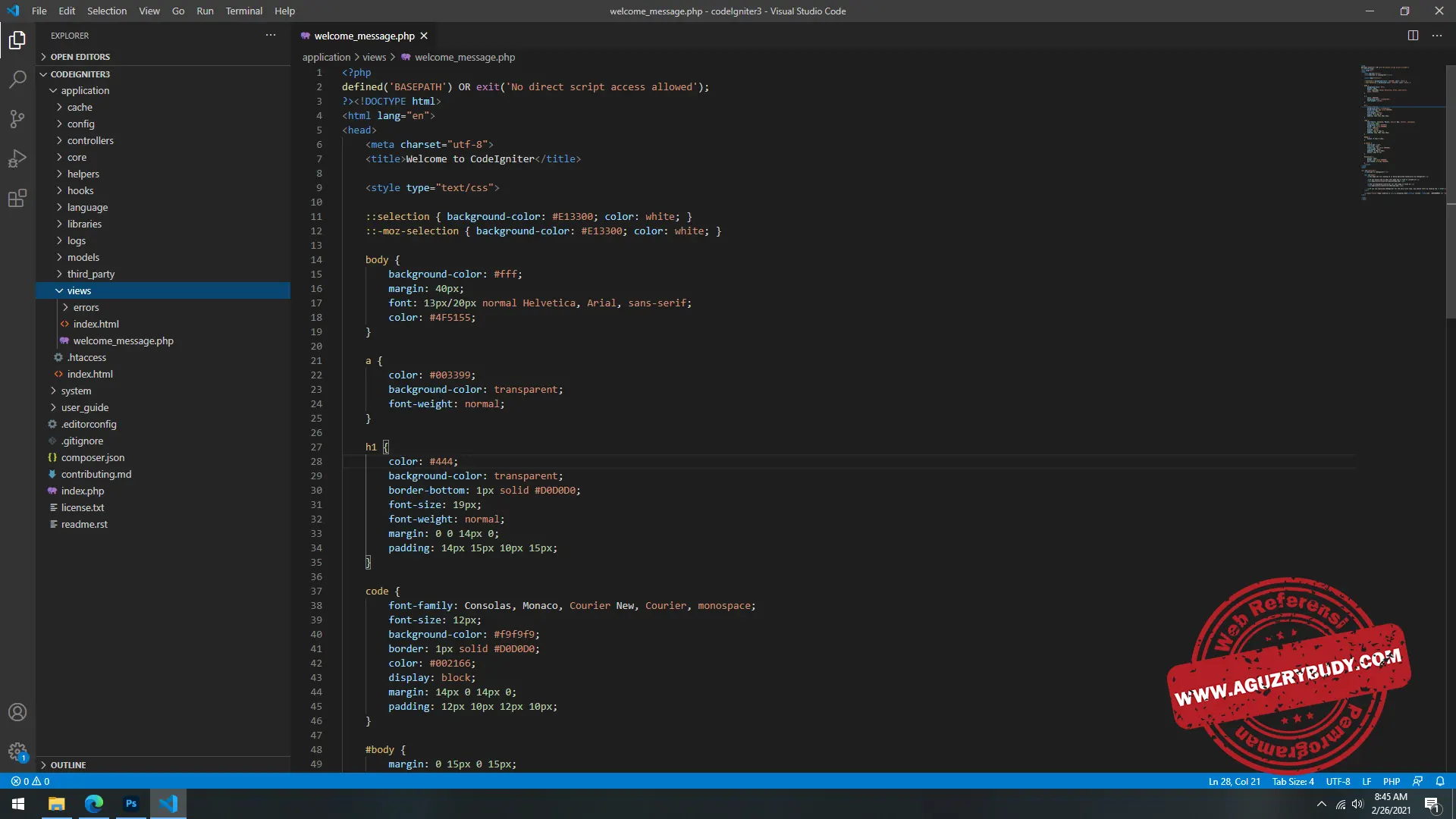1456x819 pixels.
Task: Click the errors and warnings status indicator
Action: [x=30, y=781]
